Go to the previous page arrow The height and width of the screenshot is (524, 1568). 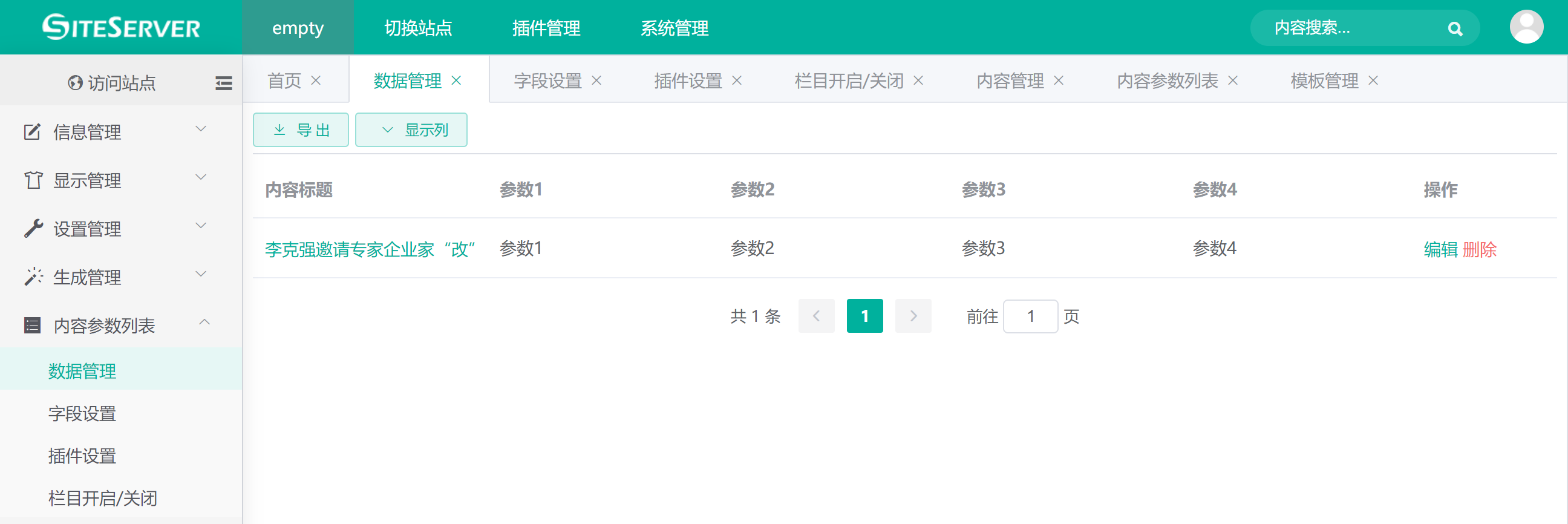click(816, 316)
